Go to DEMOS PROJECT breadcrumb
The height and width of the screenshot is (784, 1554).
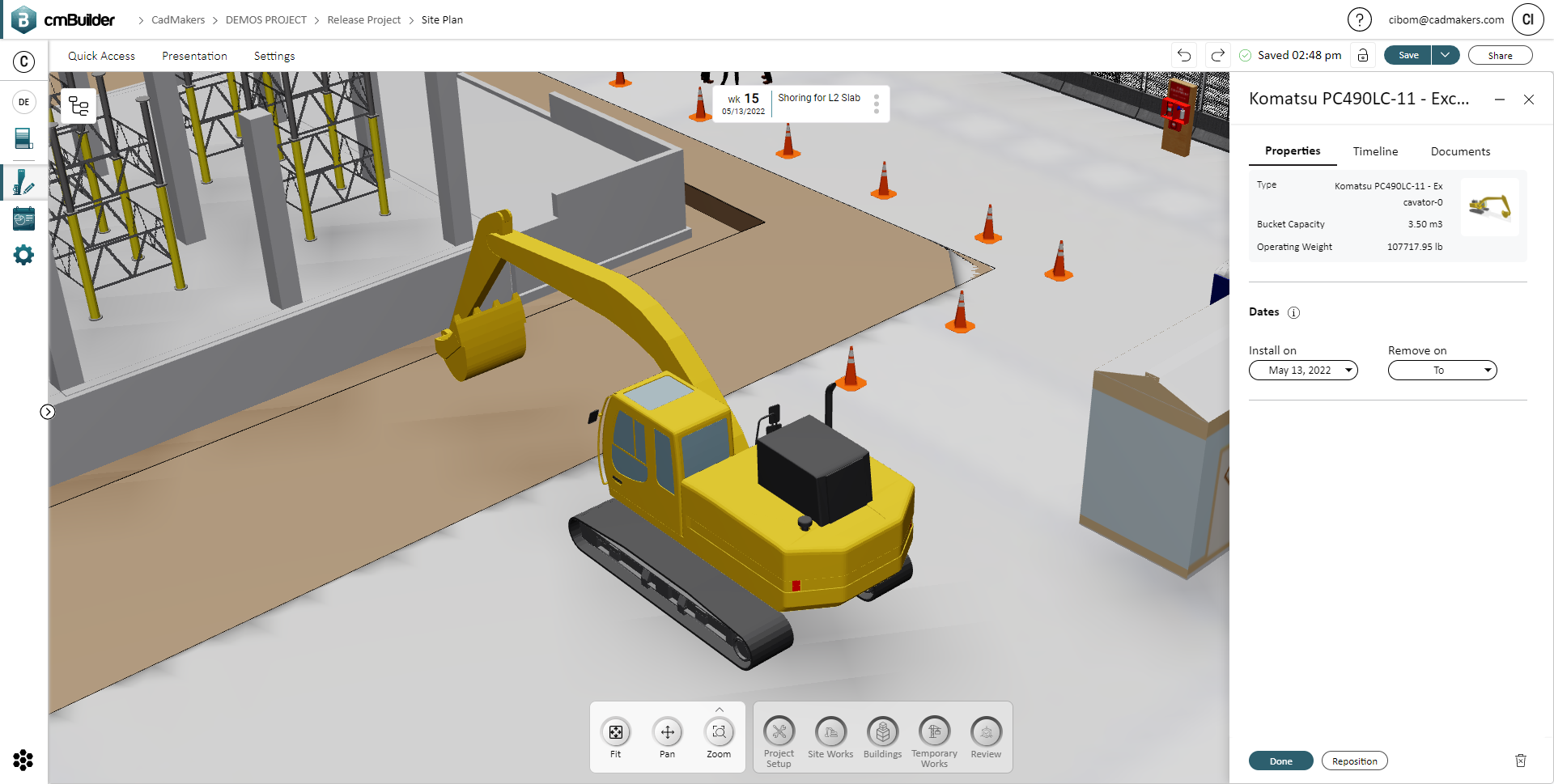(265, 19)
